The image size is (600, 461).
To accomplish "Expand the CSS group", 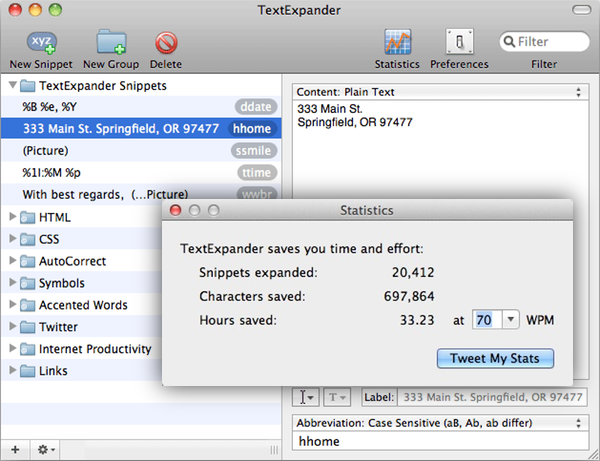I will tap(13, 238).
